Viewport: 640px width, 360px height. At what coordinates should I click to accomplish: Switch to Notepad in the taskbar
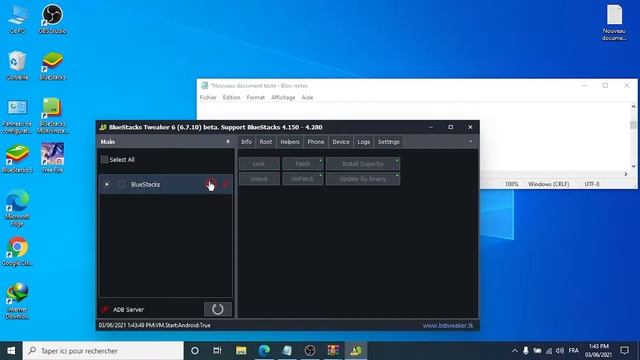coord(287,351)
